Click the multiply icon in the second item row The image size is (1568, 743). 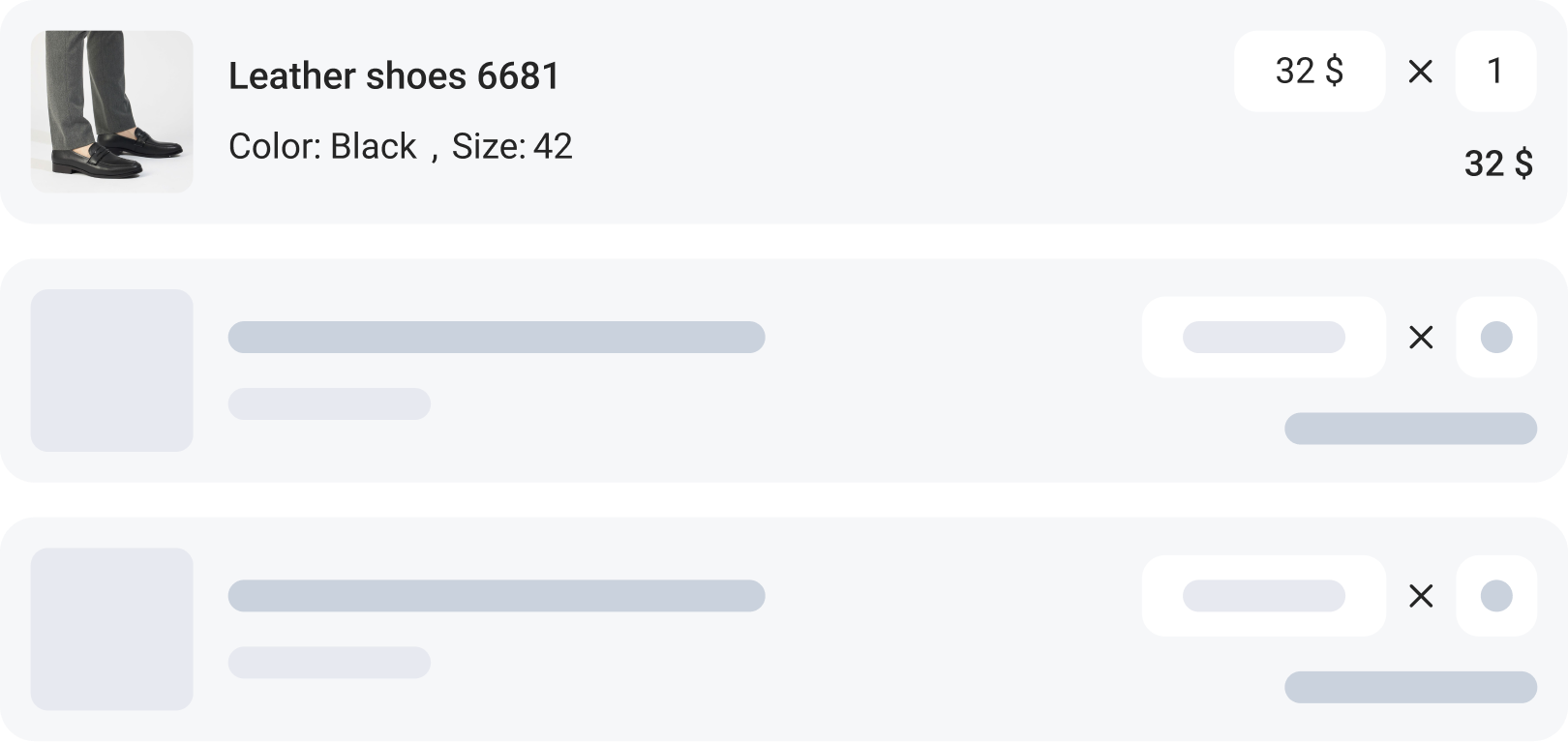[1420, 337]
